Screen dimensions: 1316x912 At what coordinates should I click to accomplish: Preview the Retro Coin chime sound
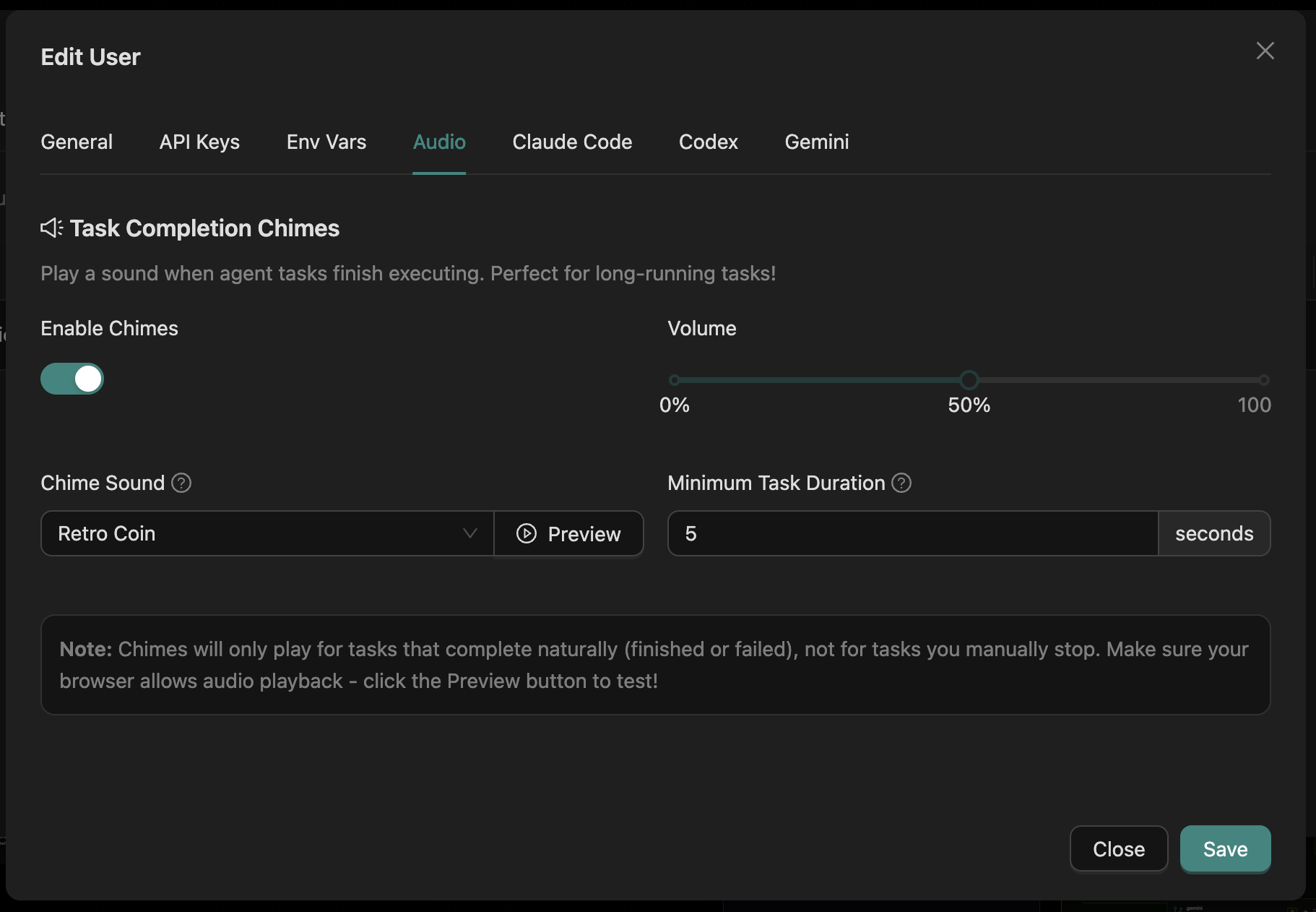[569, 533]
